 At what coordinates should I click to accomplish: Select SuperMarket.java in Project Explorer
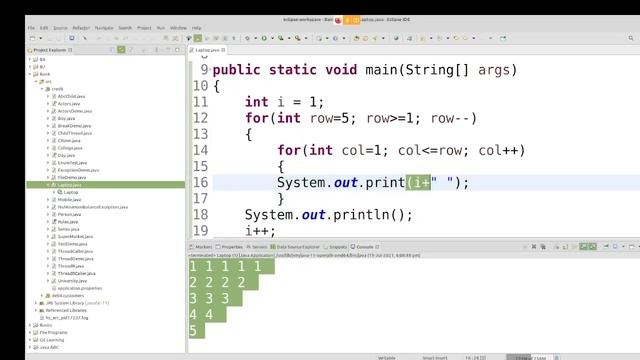(x=76, y=236)
